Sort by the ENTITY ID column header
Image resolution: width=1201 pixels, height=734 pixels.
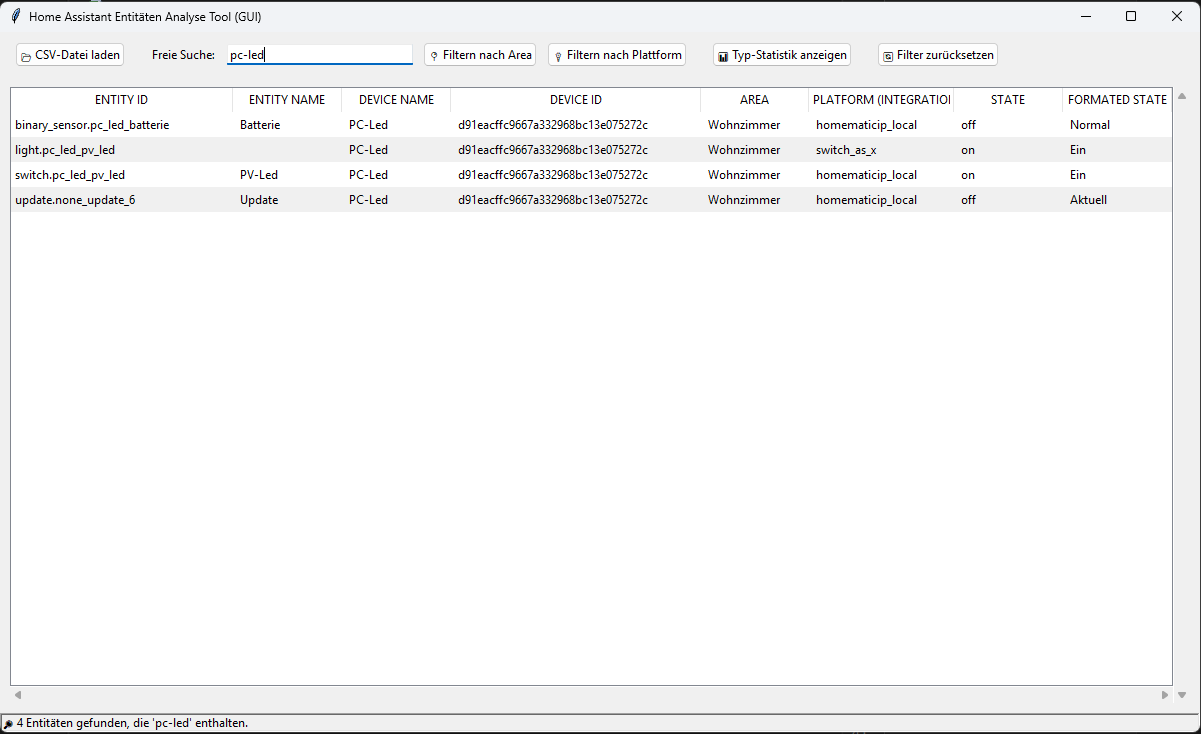click(121, 100)
